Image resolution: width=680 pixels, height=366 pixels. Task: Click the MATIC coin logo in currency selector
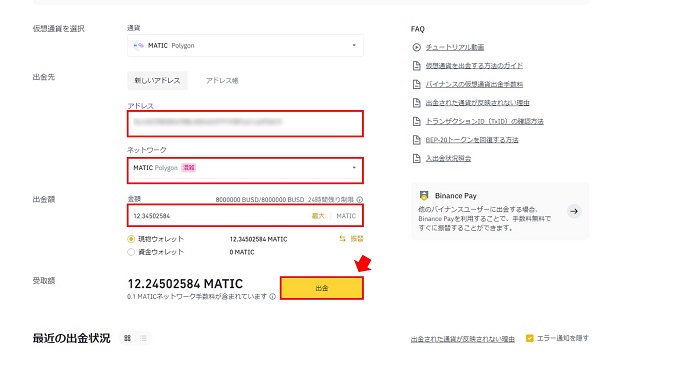[138, 46]
